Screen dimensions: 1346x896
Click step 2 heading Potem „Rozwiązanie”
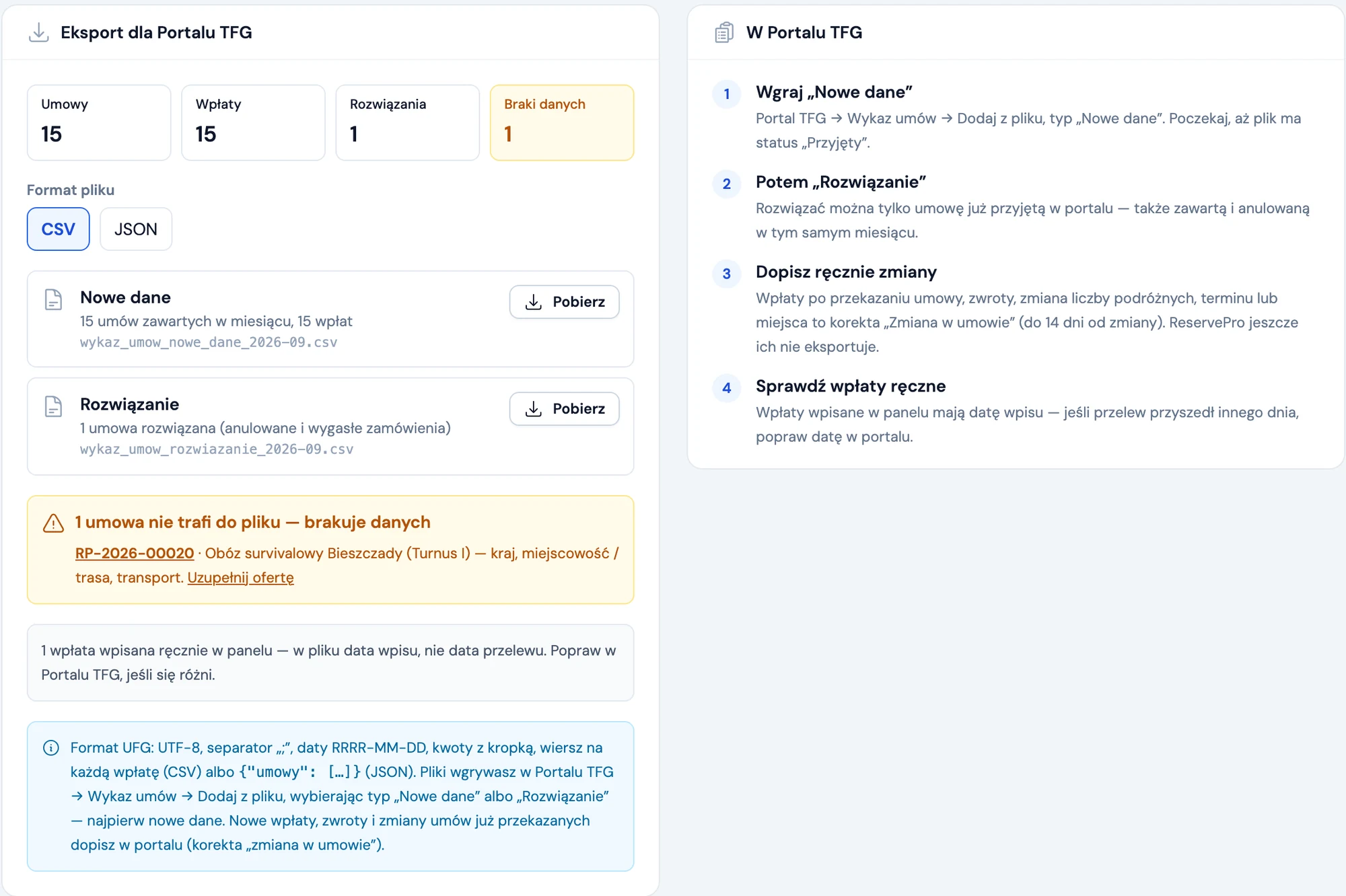coord(841,182)
